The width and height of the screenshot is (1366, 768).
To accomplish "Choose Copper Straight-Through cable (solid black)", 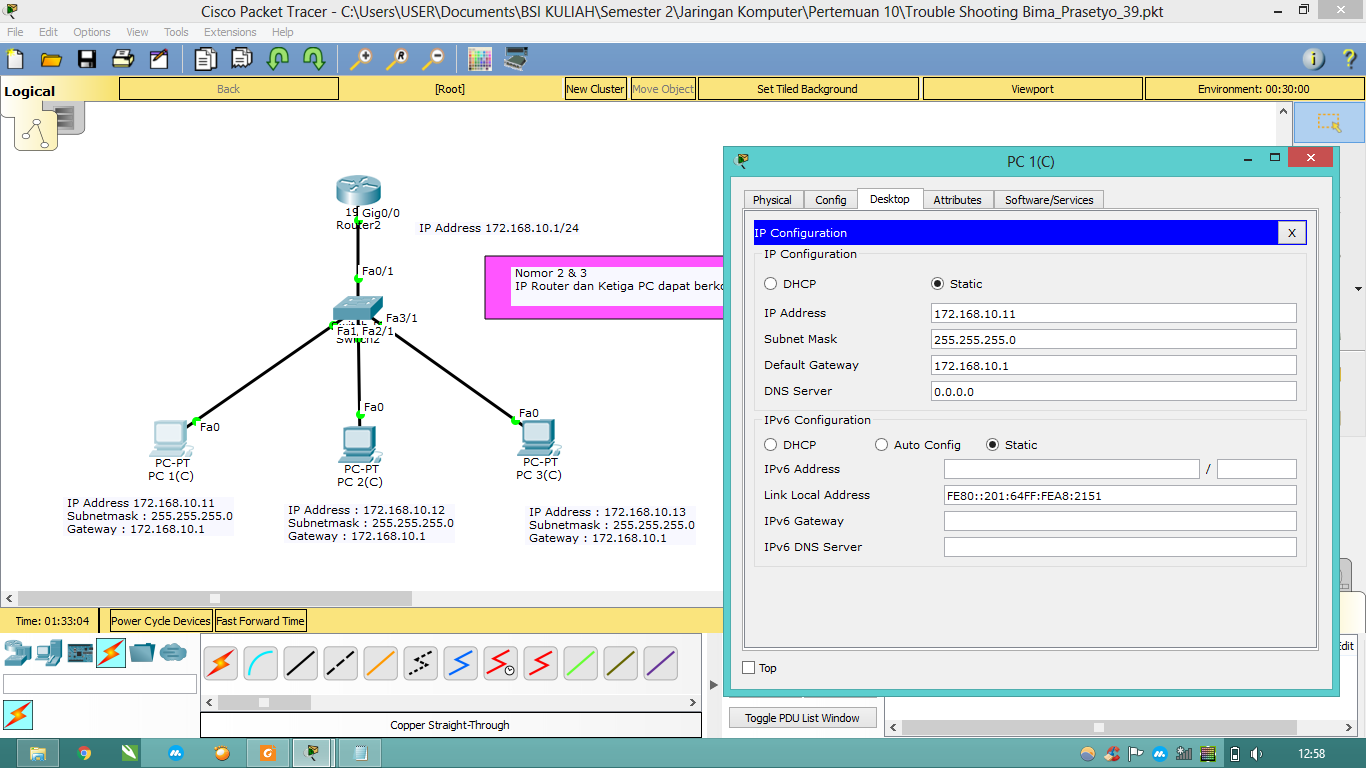I will coord(301,663).
